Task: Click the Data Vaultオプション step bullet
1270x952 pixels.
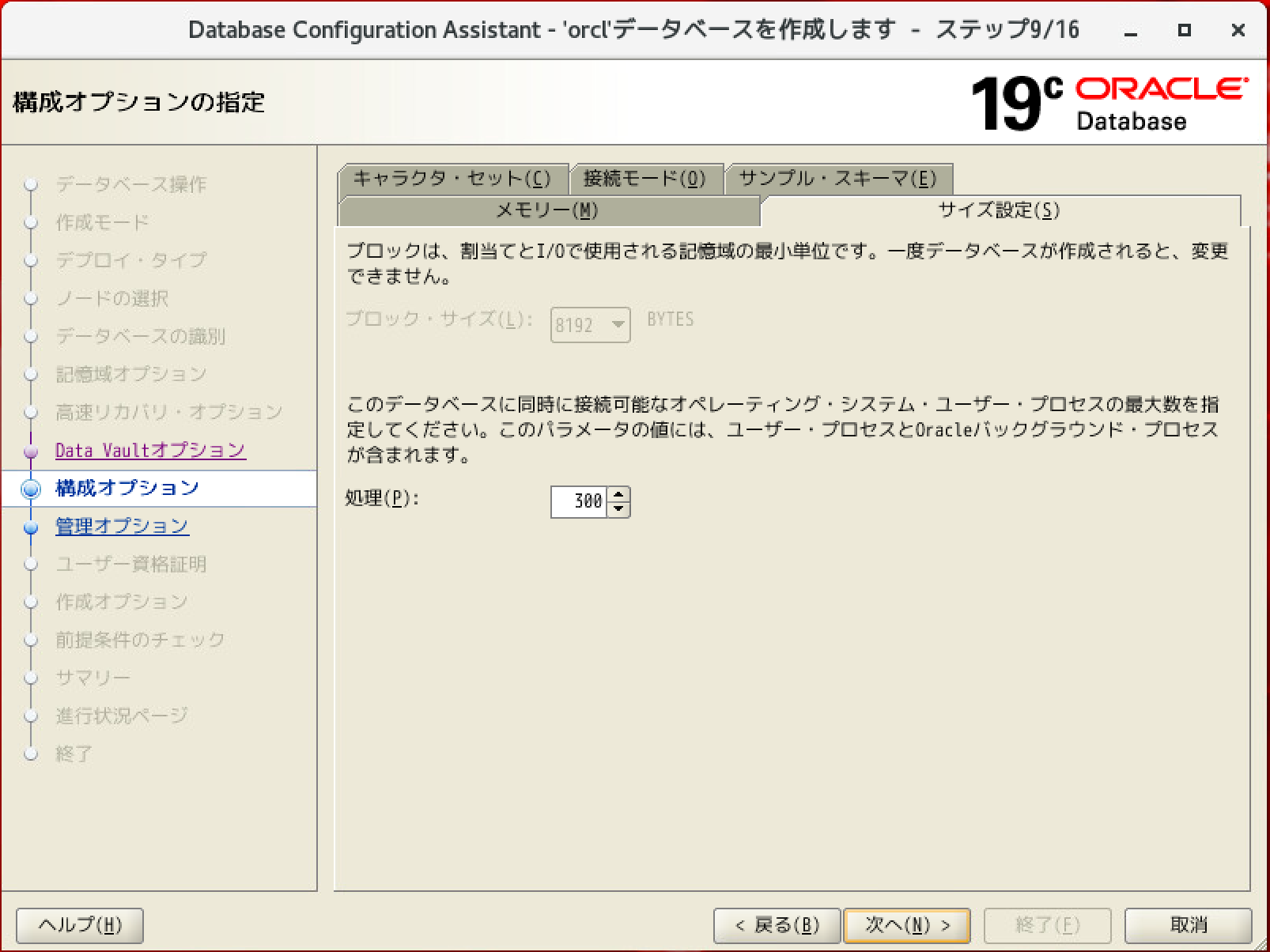Action: (x=31, y=451)
